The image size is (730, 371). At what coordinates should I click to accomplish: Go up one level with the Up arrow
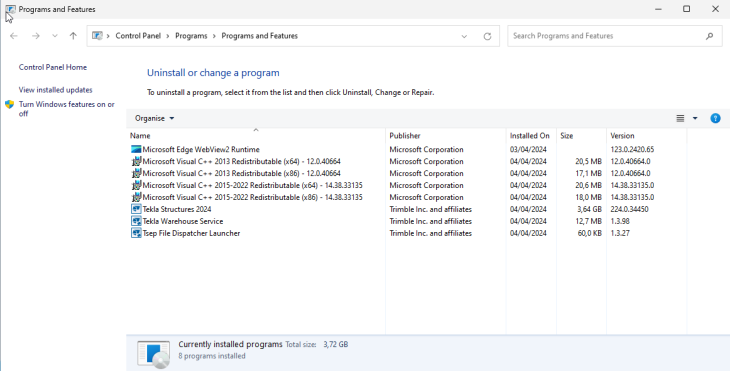click(x=73, y=36)
